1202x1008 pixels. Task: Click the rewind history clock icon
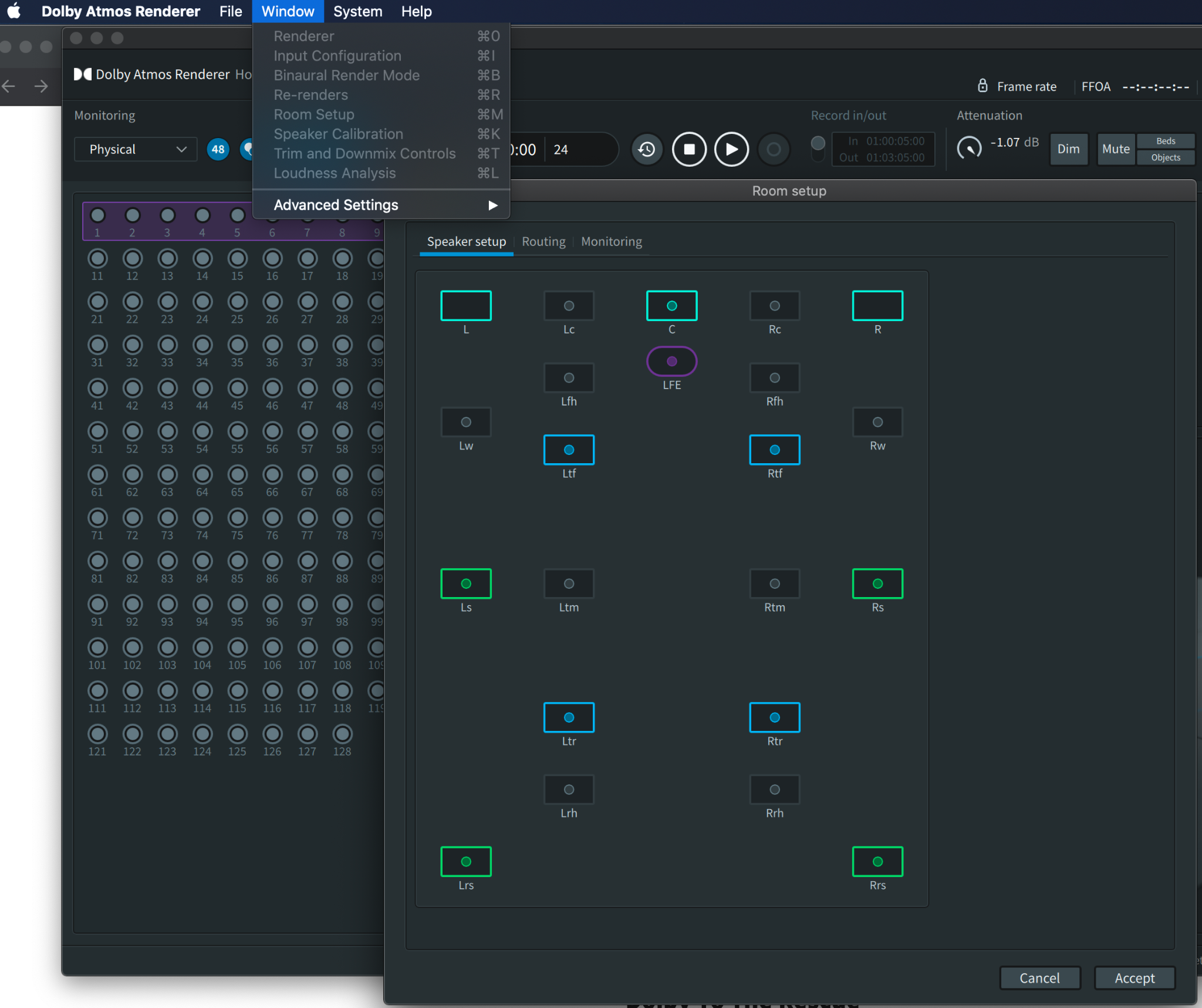tap(647, 150)
